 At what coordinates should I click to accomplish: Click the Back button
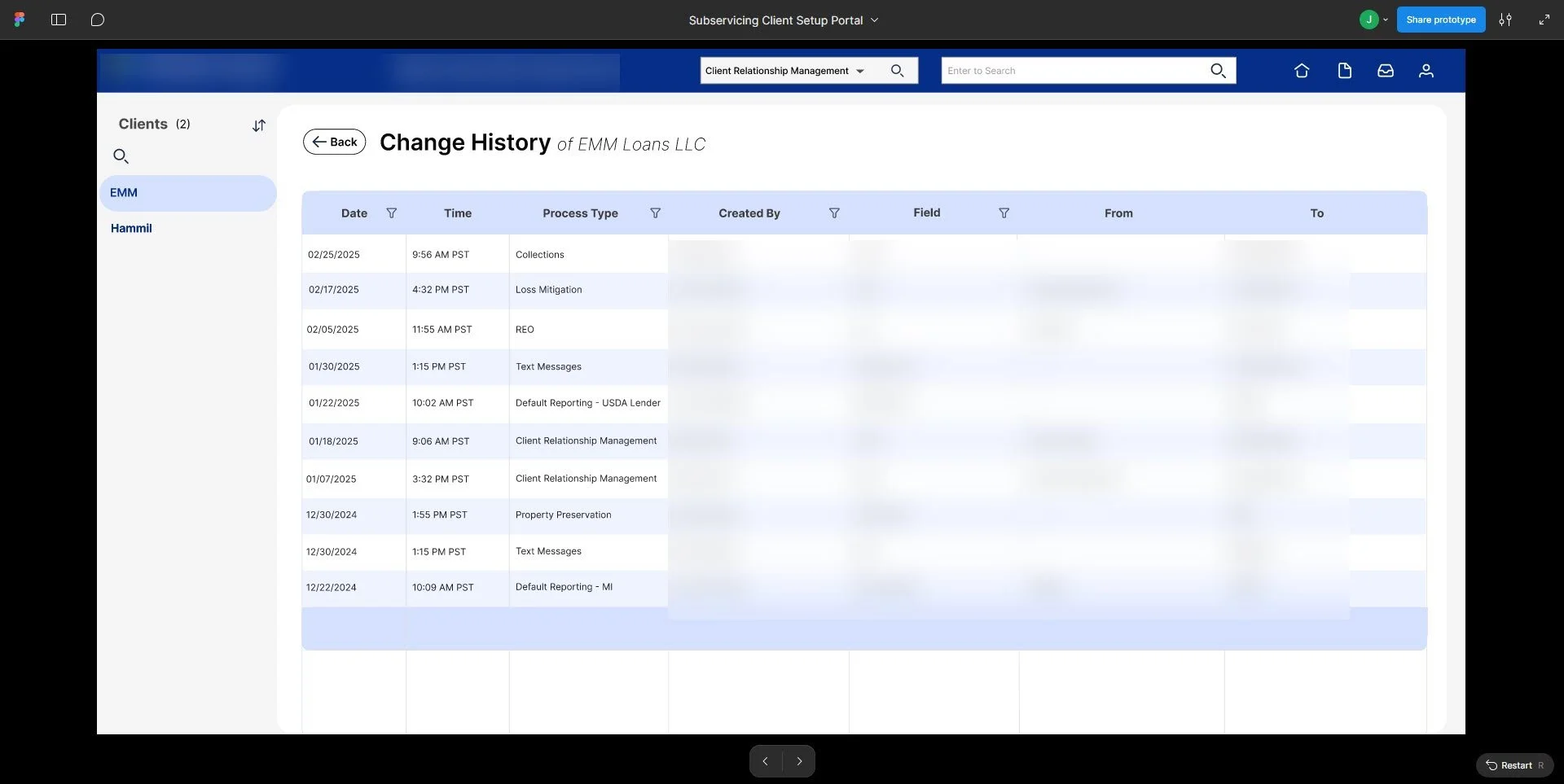point(335,142)
